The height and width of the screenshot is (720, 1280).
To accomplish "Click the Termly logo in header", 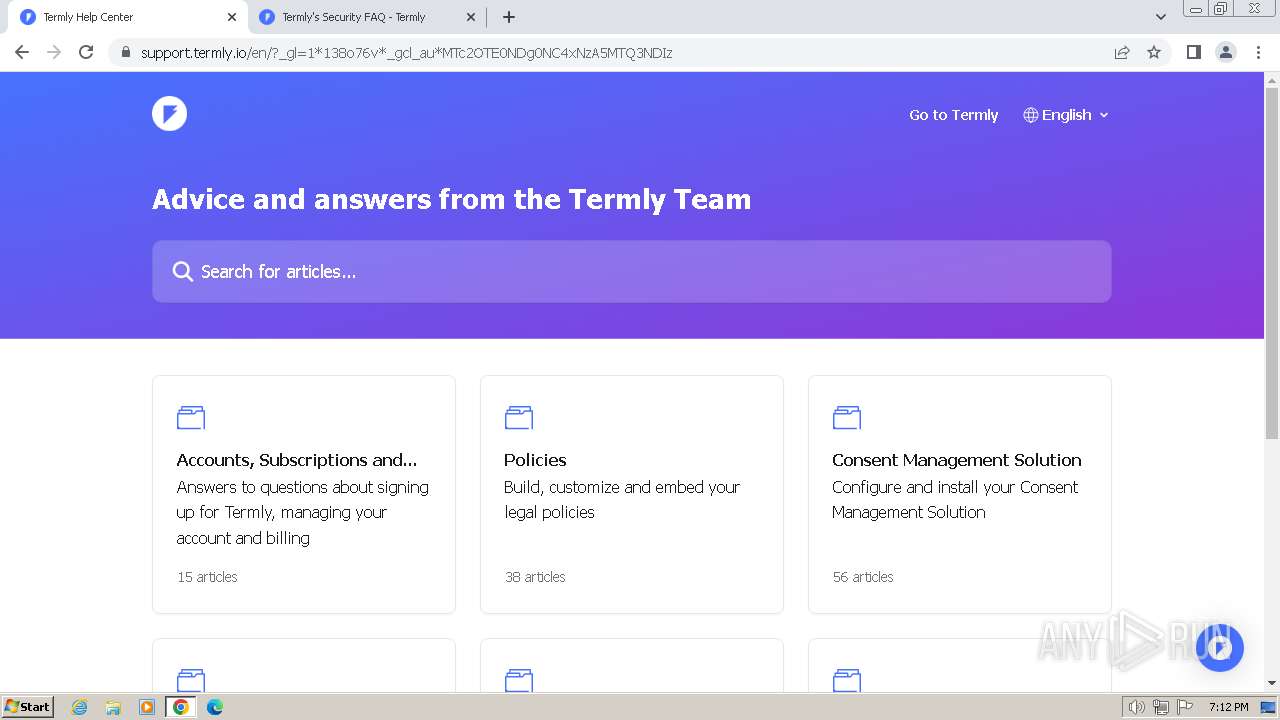I will 169,114.
